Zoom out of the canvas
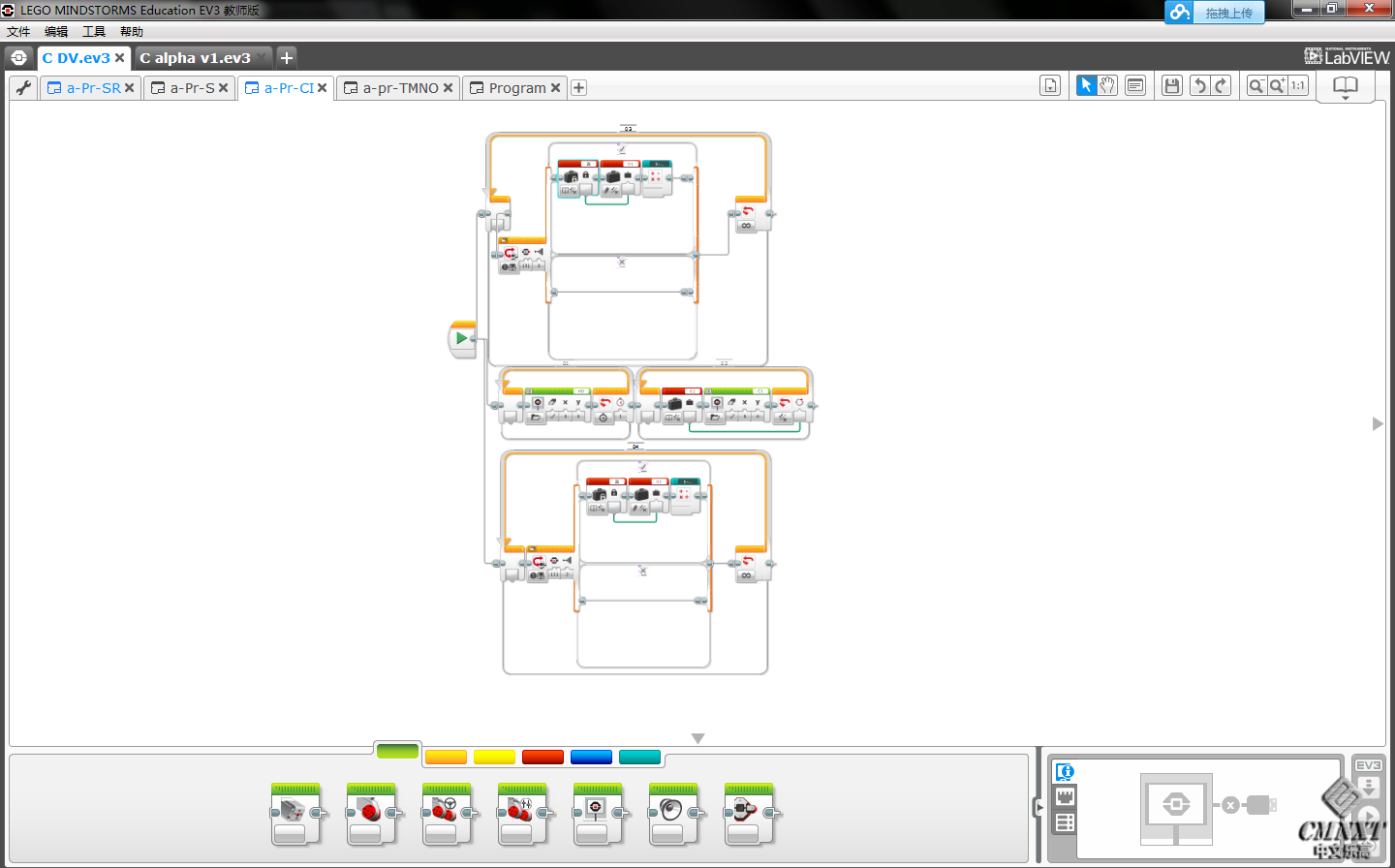Screen dimensions: 1395x868 [1255, 85]
